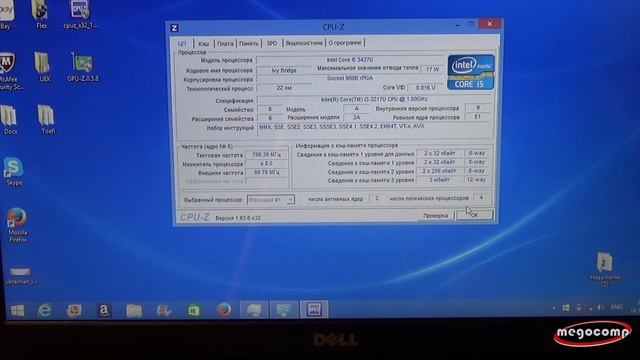Click the CPU-Z title bar icon
Image resolution: width=640 pixels, height=360 pixels.
click(x=174, y=28)
